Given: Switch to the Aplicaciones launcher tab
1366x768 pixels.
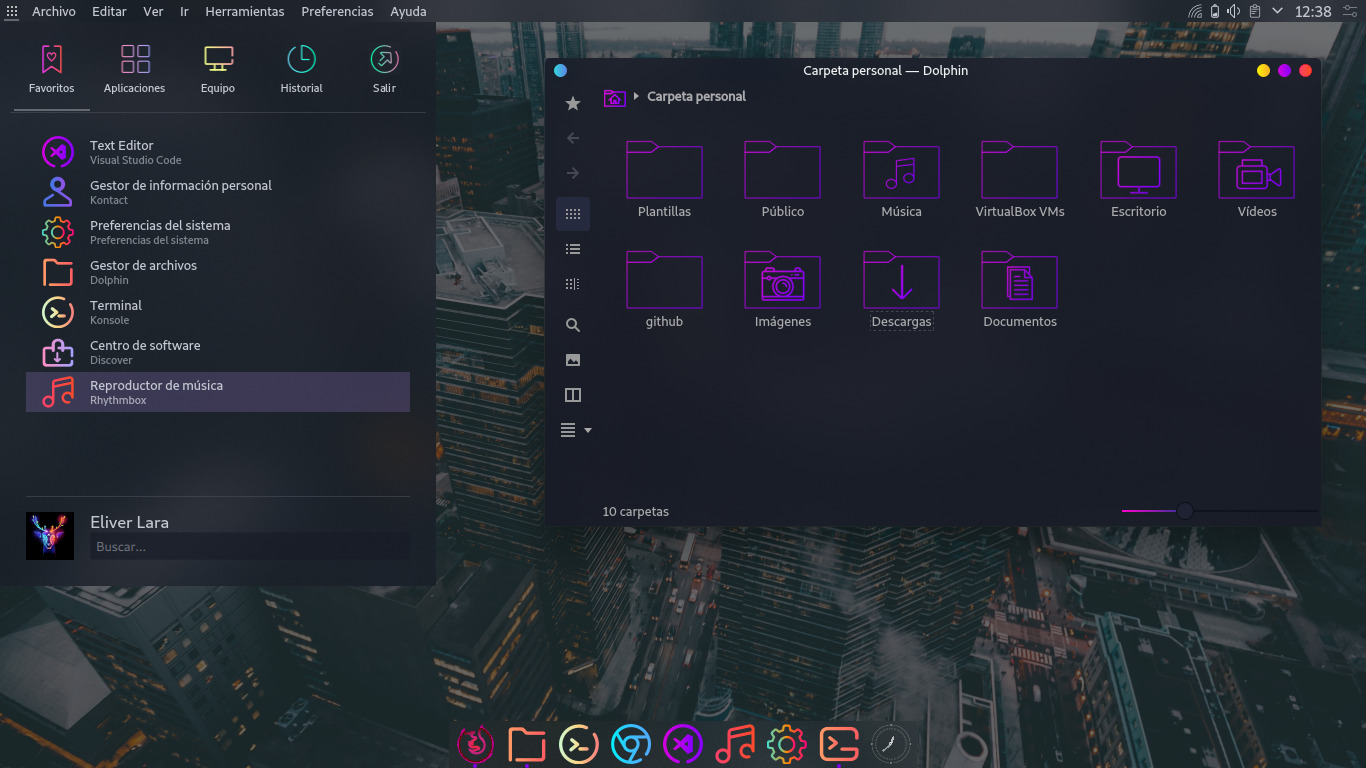Looking at the screenshot, I should pyautogui.click(x=135, y=68).
